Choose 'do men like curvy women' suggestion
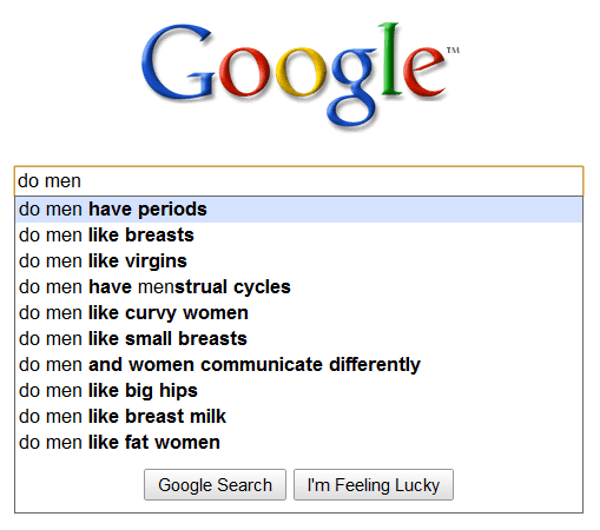 (299, 313)
